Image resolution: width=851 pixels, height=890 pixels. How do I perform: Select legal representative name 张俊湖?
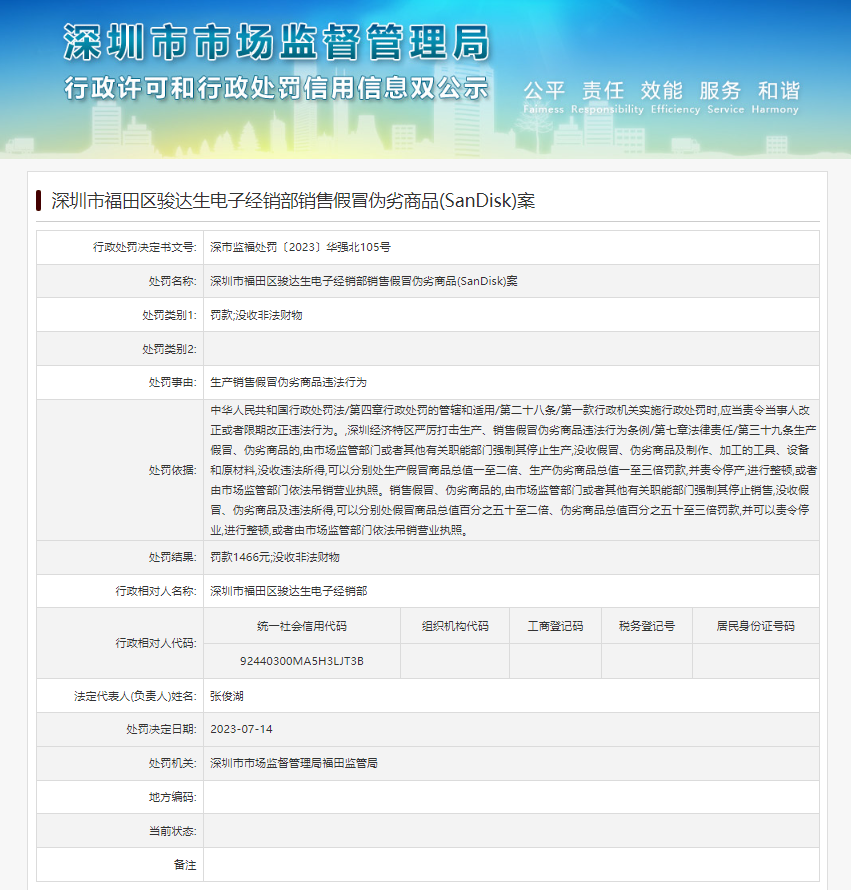point(227,696)
